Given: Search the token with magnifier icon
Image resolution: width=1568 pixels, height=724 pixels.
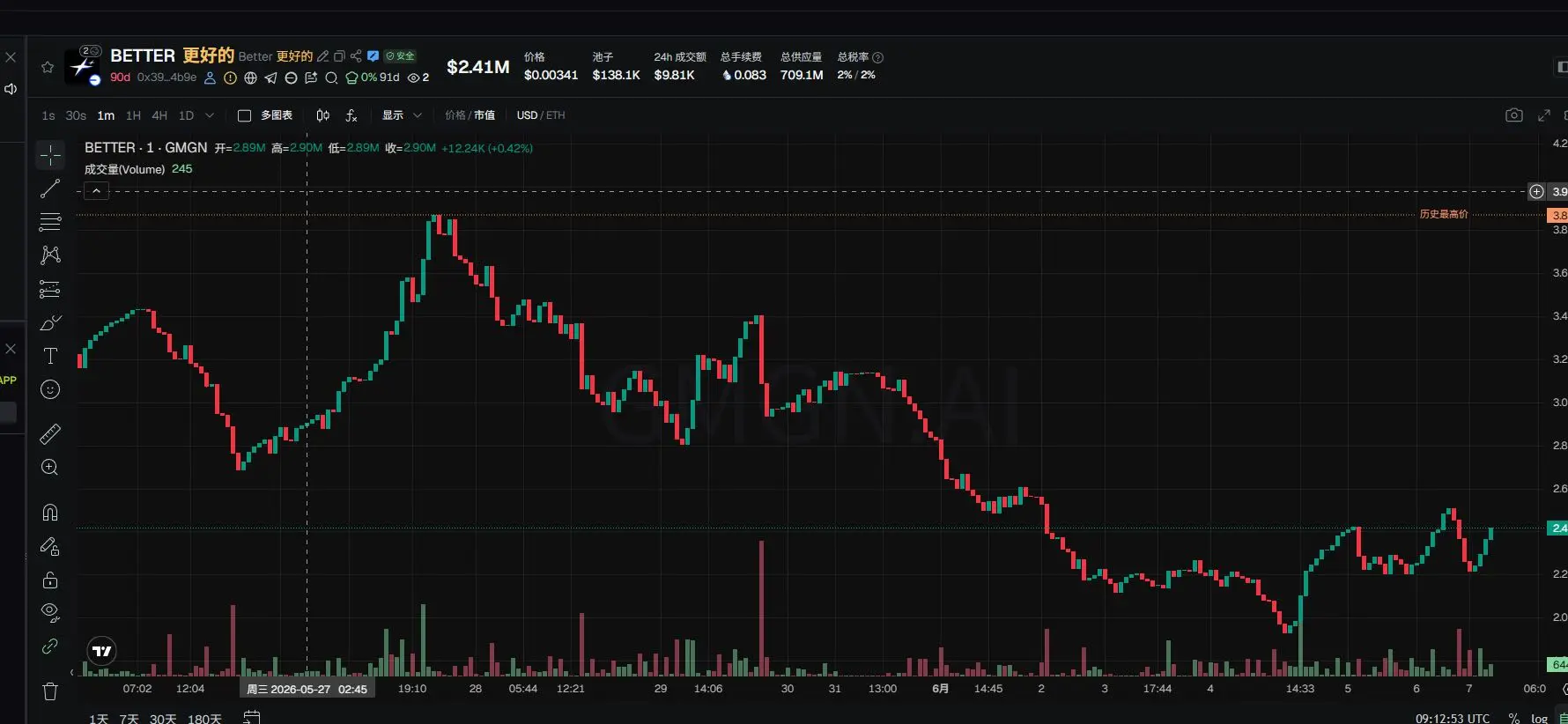Looking at the screenshot, I should tap(331, 78).
